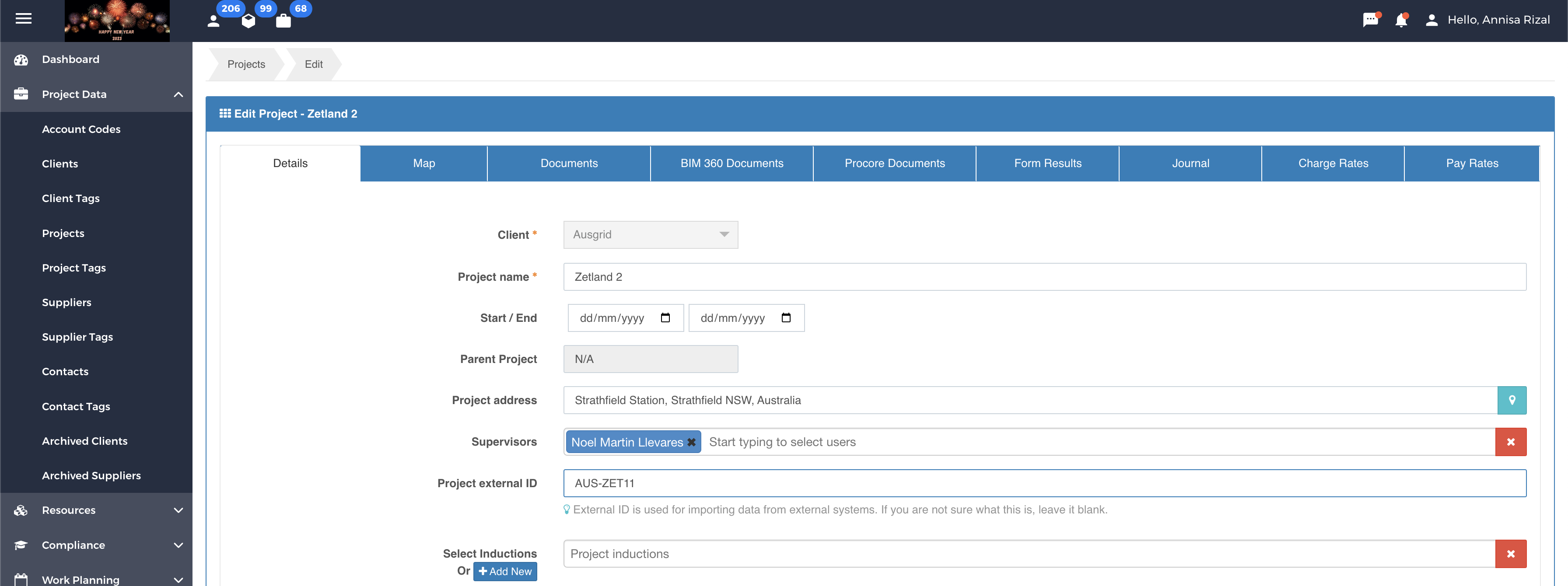Screen dimensions: 1568x586
Task: Open Archived Suppliers in the sidebar
Action: tap(91, 476)
